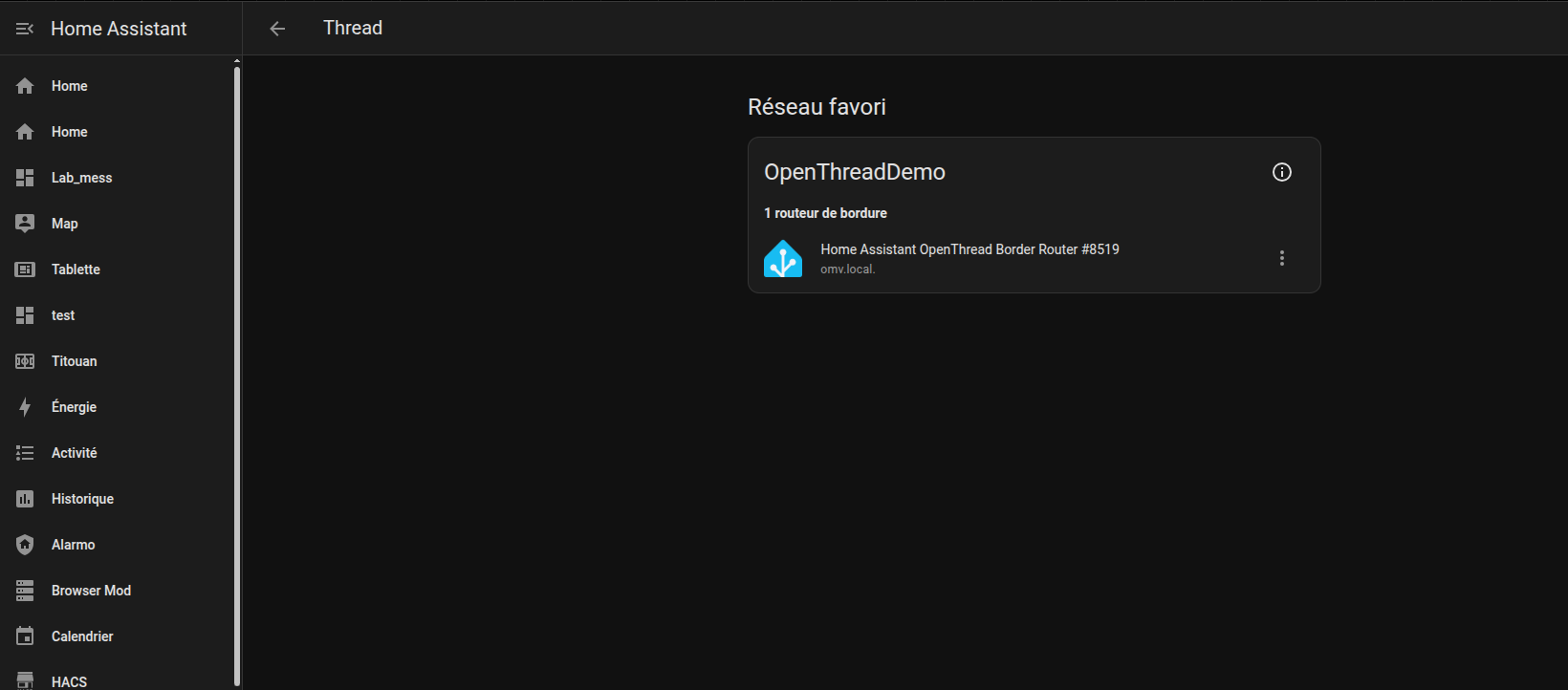Screen dimensions: 1568x690
Task: Open the test dashboard
Action: [x=63, y=315]
